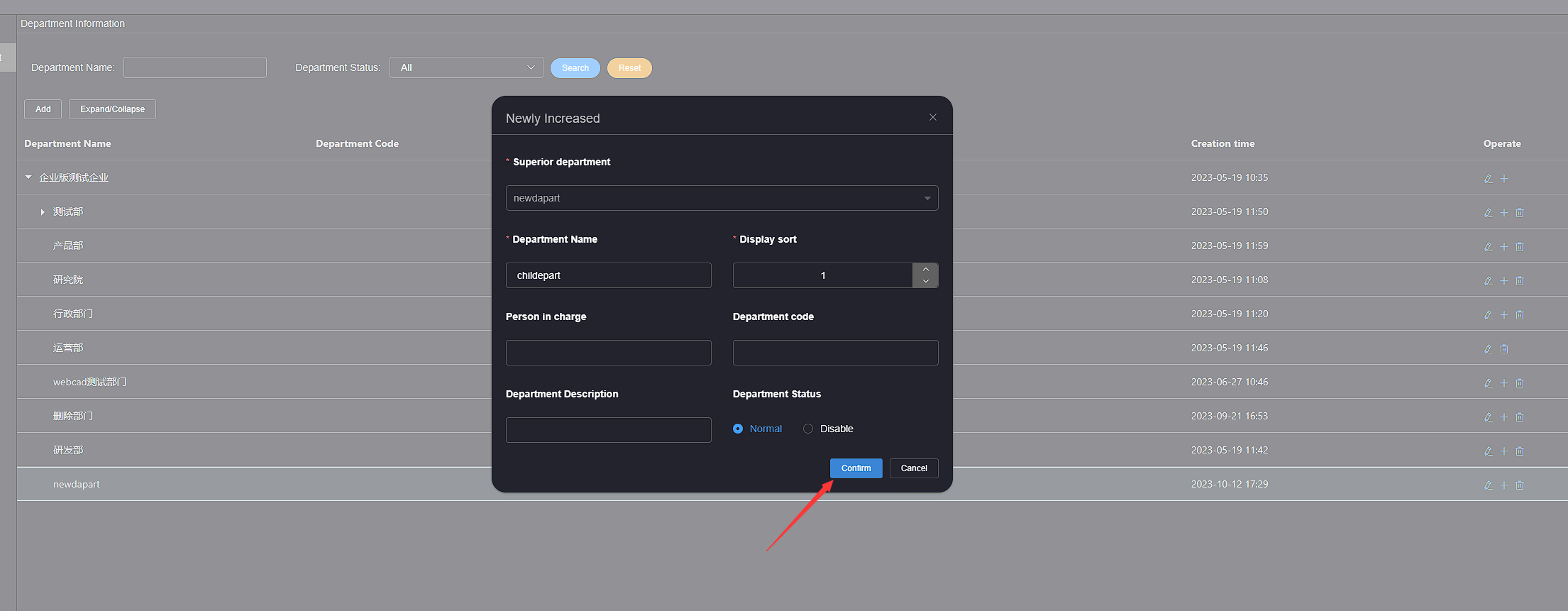Add a child under newdapart row
This screenshot has height=611, width=1568.
pos(1503,485)
